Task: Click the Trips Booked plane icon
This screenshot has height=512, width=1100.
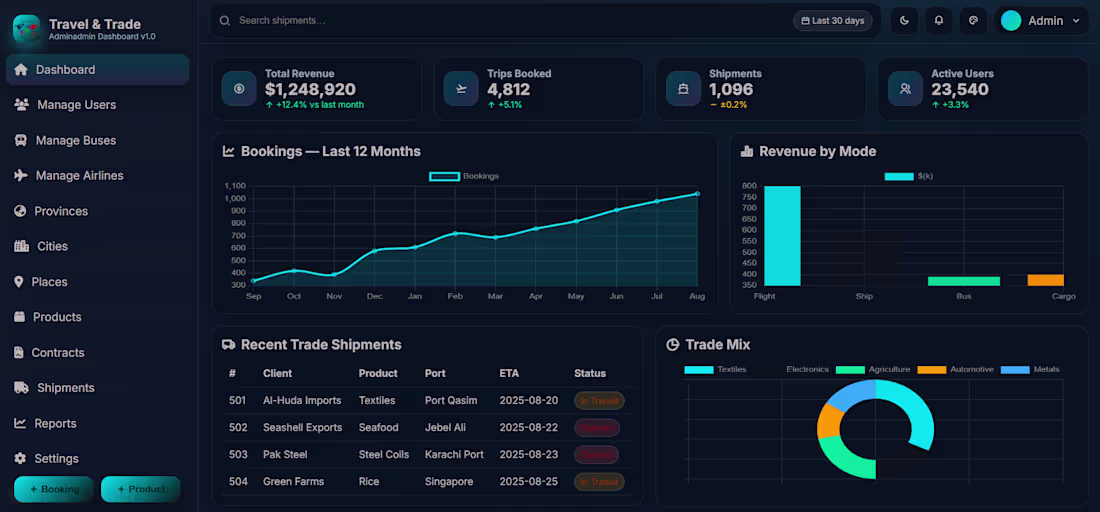Action: (x=461, y=88)
